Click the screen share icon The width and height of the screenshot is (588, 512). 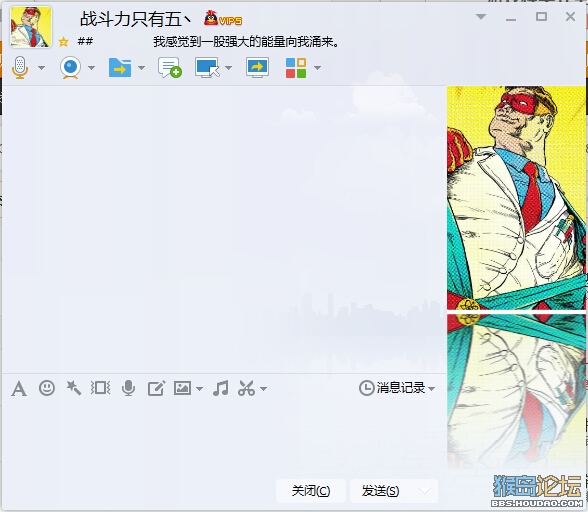coord(257,68)
